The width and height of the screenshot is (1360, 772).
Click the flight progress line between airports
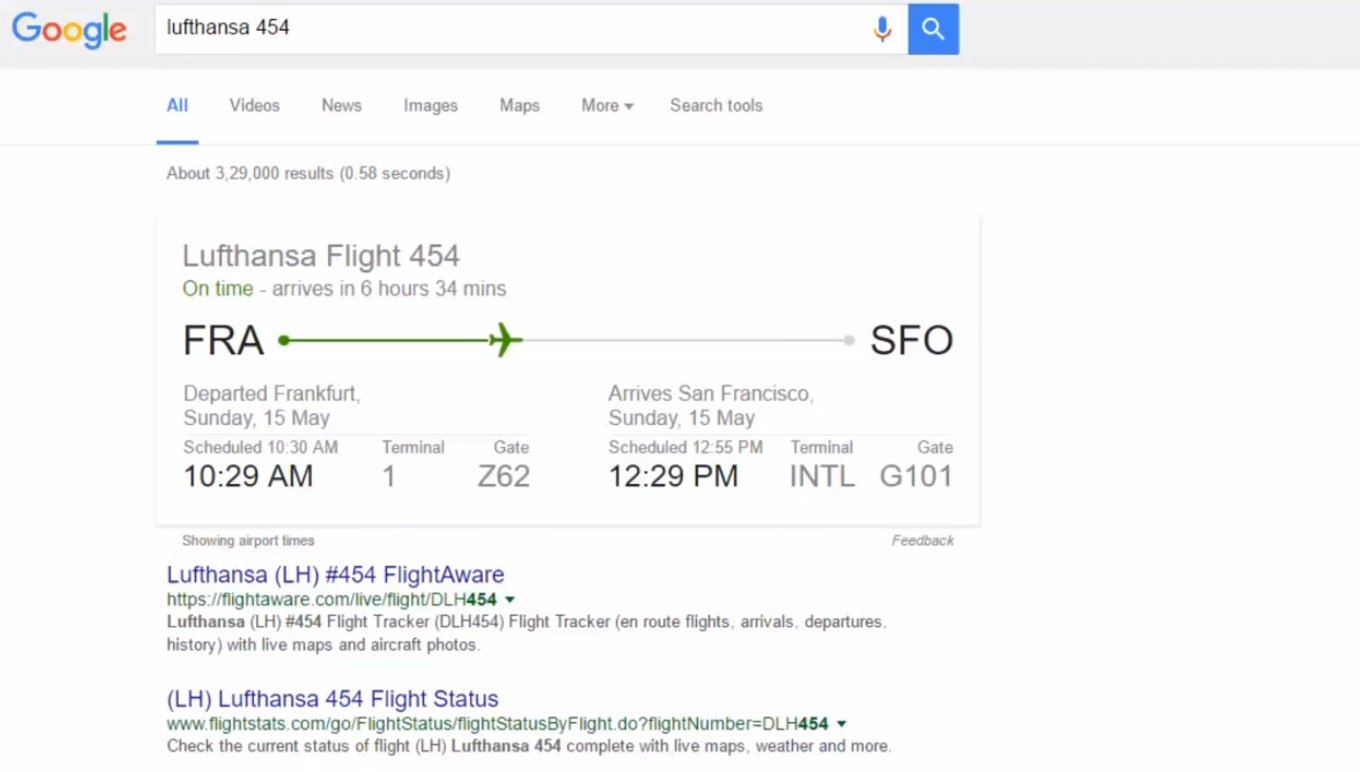[680, 340]
